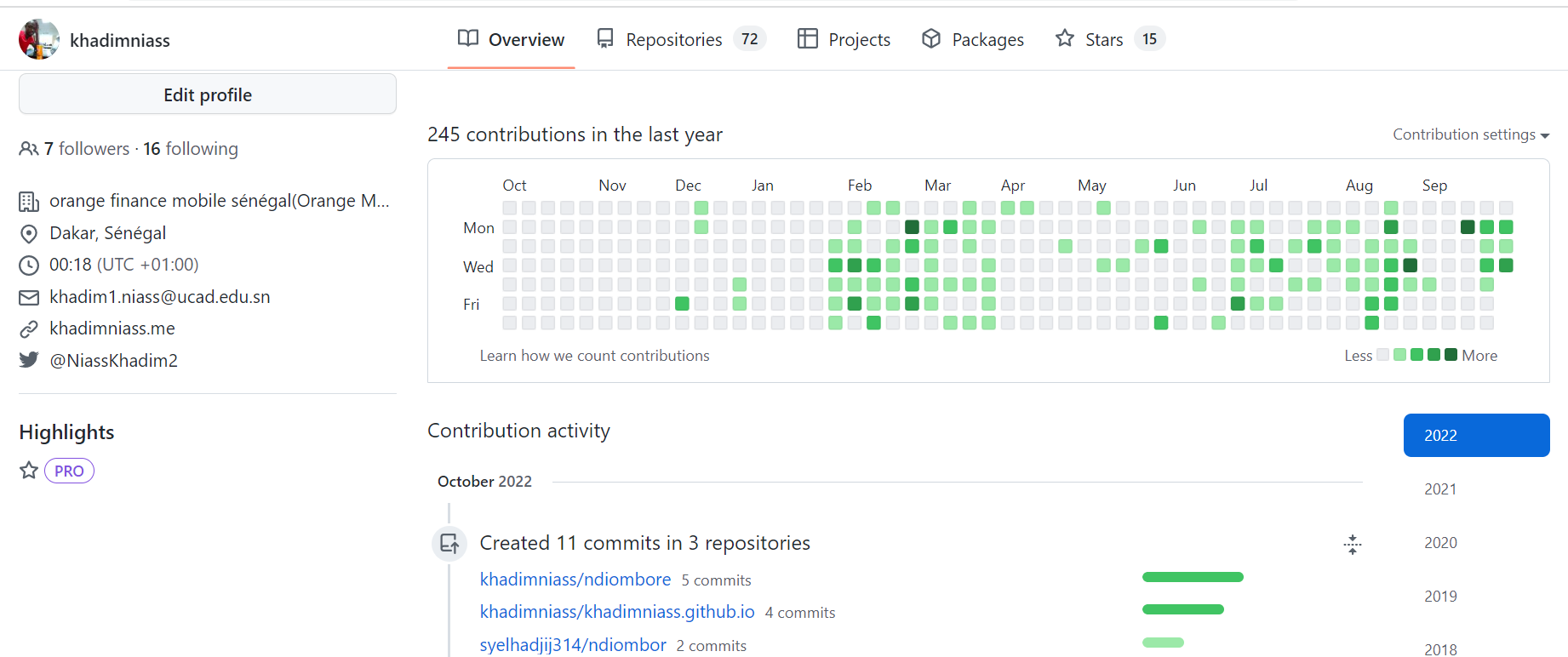Select the 2022 year filter button
The height and width of the screenshot is (657, 1568).
(x=1477, y=435)
